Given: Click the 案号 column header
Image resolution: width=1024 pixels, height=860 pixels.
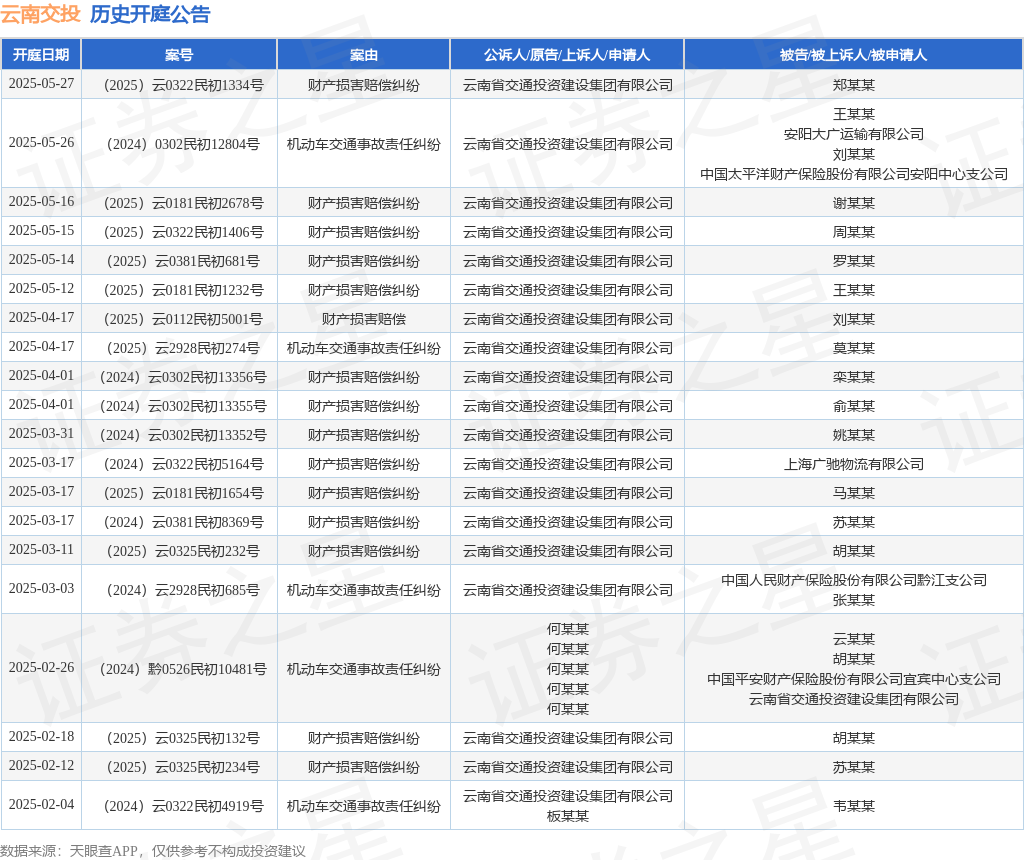Looking at the screenshot, I should point(179,55).
